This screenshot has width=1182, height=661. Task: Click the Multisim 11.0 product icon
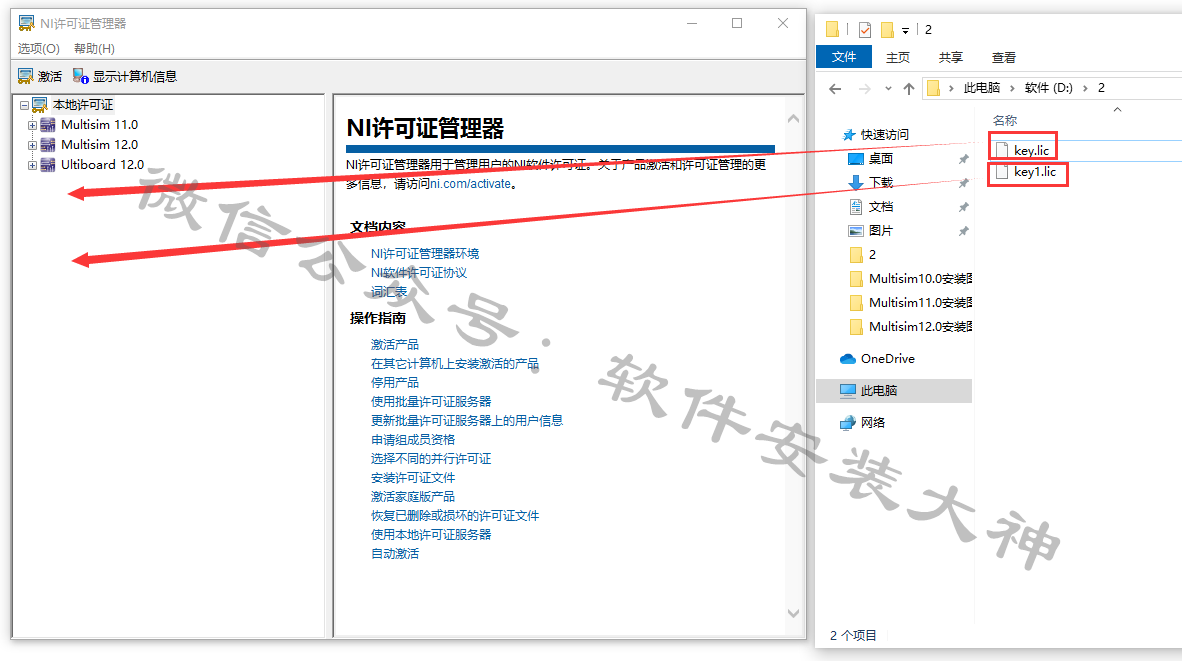pyautogui.click(x=47, y=124)
